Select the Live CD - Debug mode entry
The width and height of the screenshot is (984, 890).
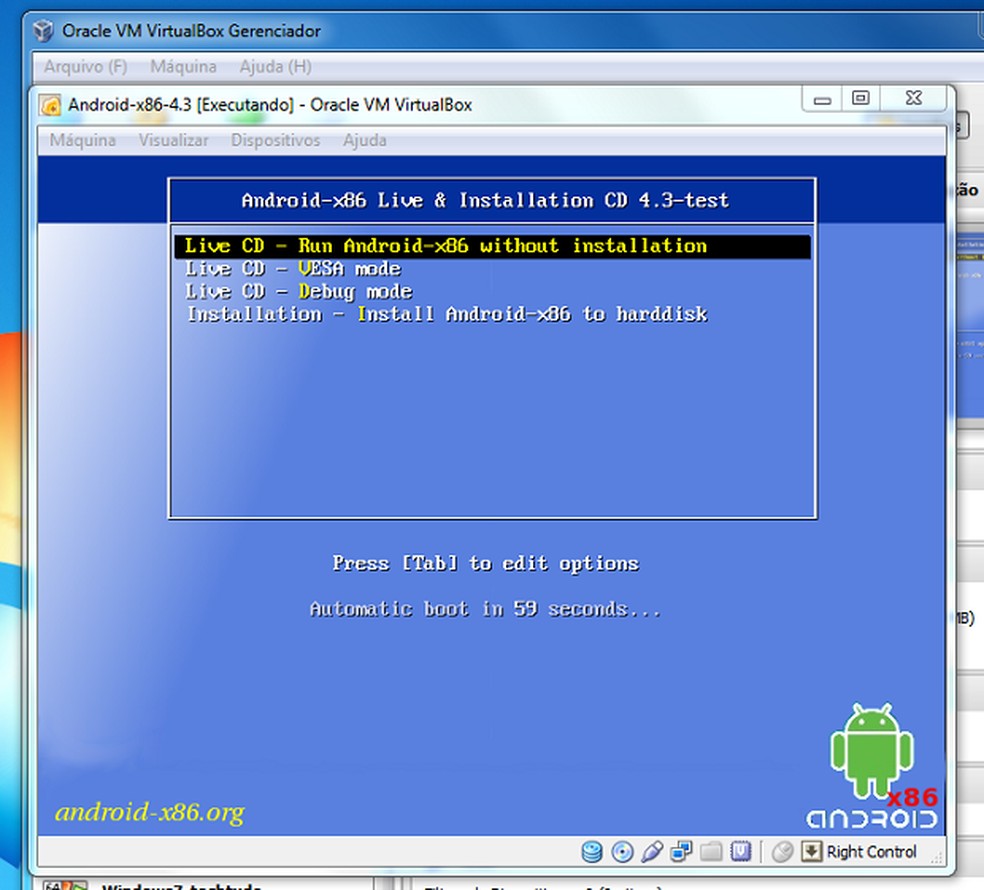pyautogui.click(x=298, y=291)
